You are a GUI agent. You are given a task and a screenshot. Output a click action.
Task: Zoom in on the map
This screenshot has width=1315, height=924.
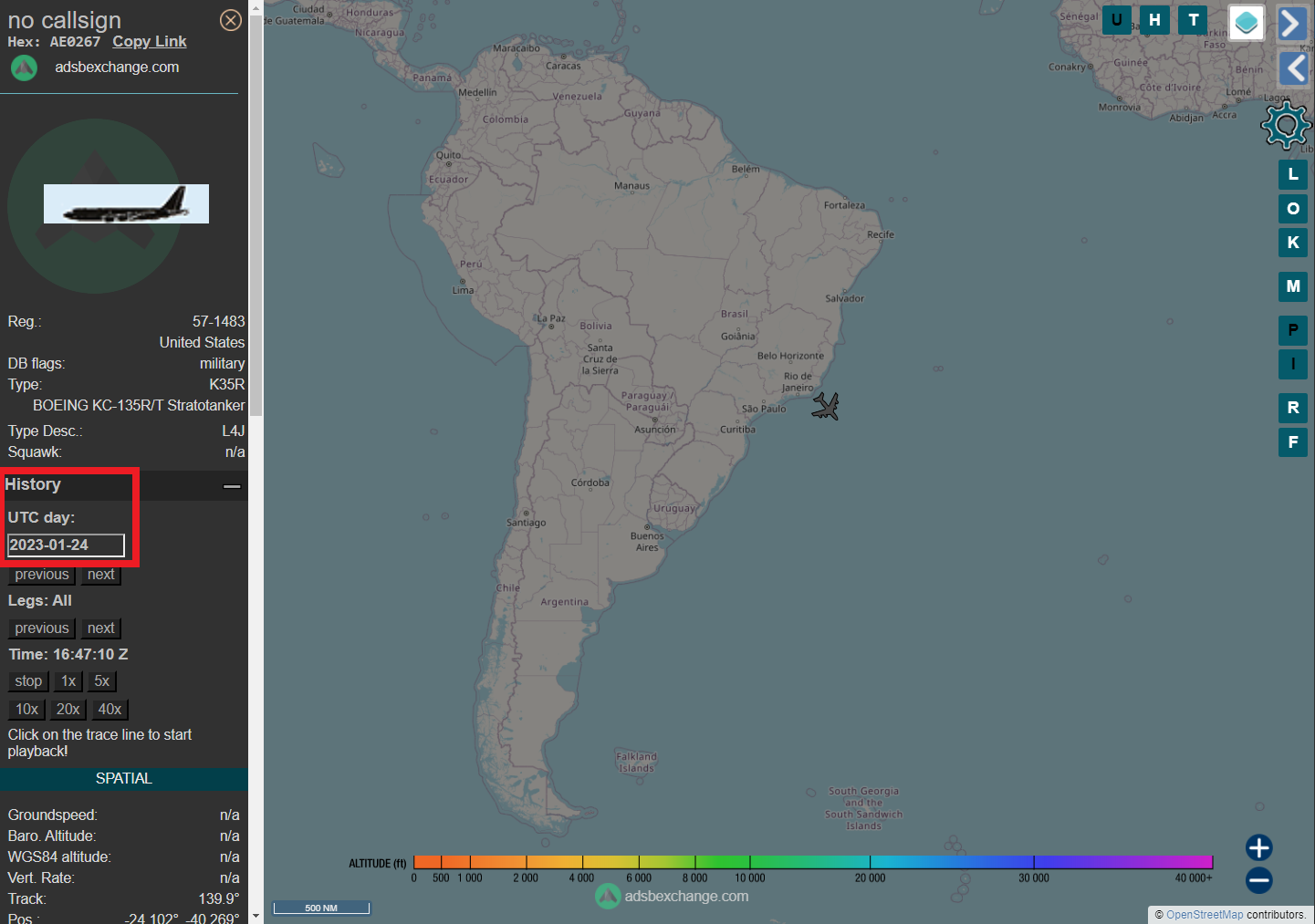1259,847
